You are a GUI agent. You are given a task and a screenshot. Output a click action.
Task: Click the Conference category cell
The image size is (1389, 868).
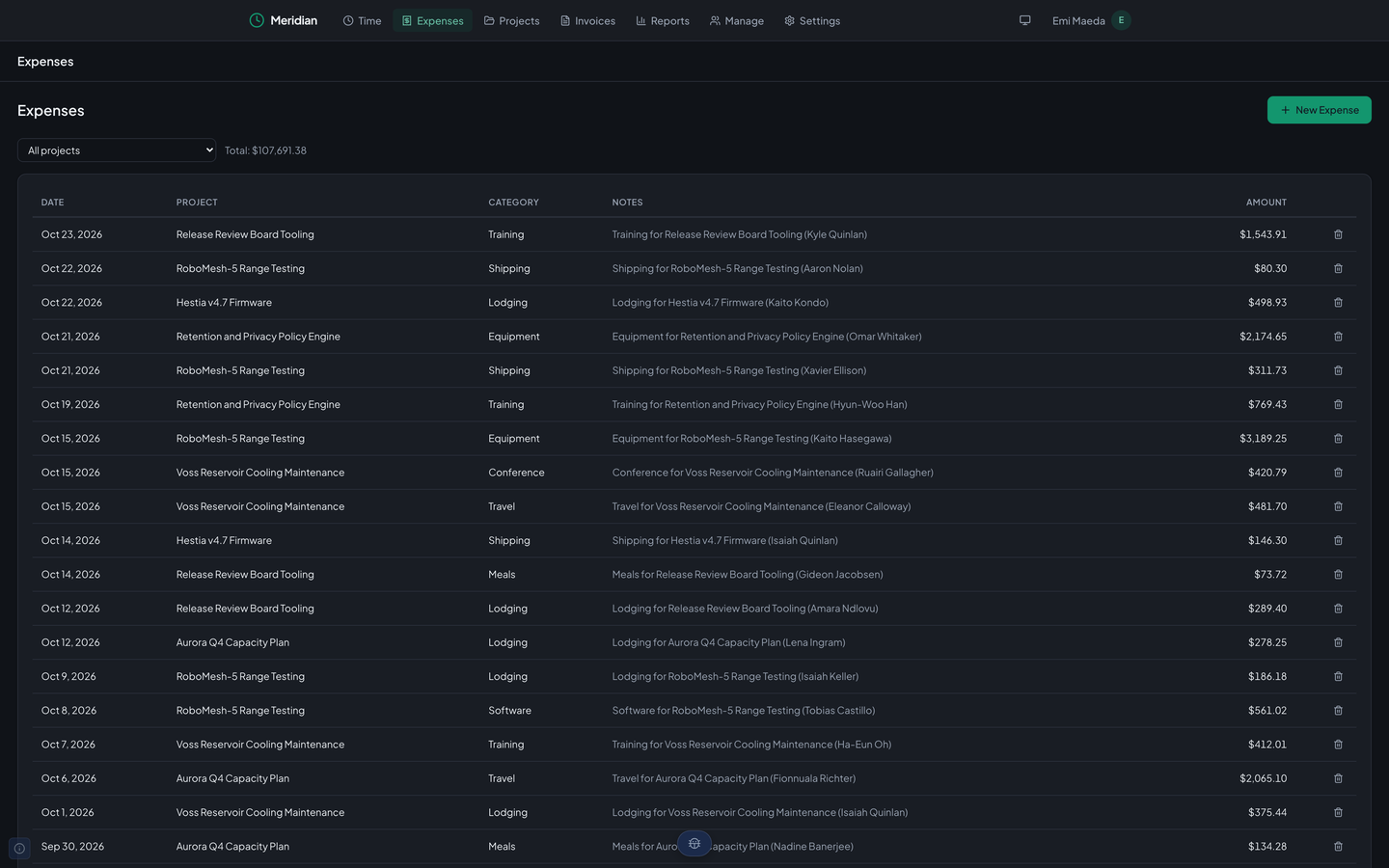(x=516, y=473)
